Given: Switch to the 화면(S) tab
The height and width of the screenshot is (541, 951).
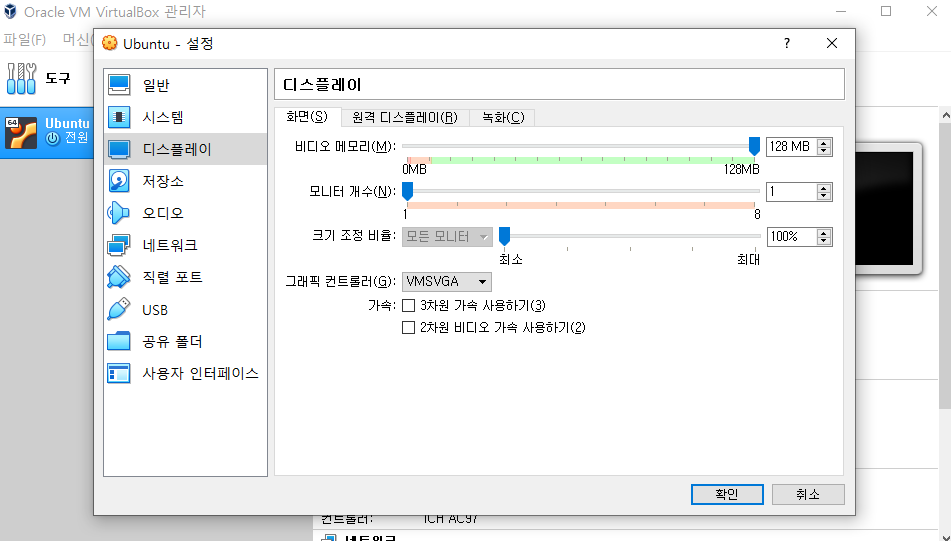Looking at the screenshot, I should 307,116.
